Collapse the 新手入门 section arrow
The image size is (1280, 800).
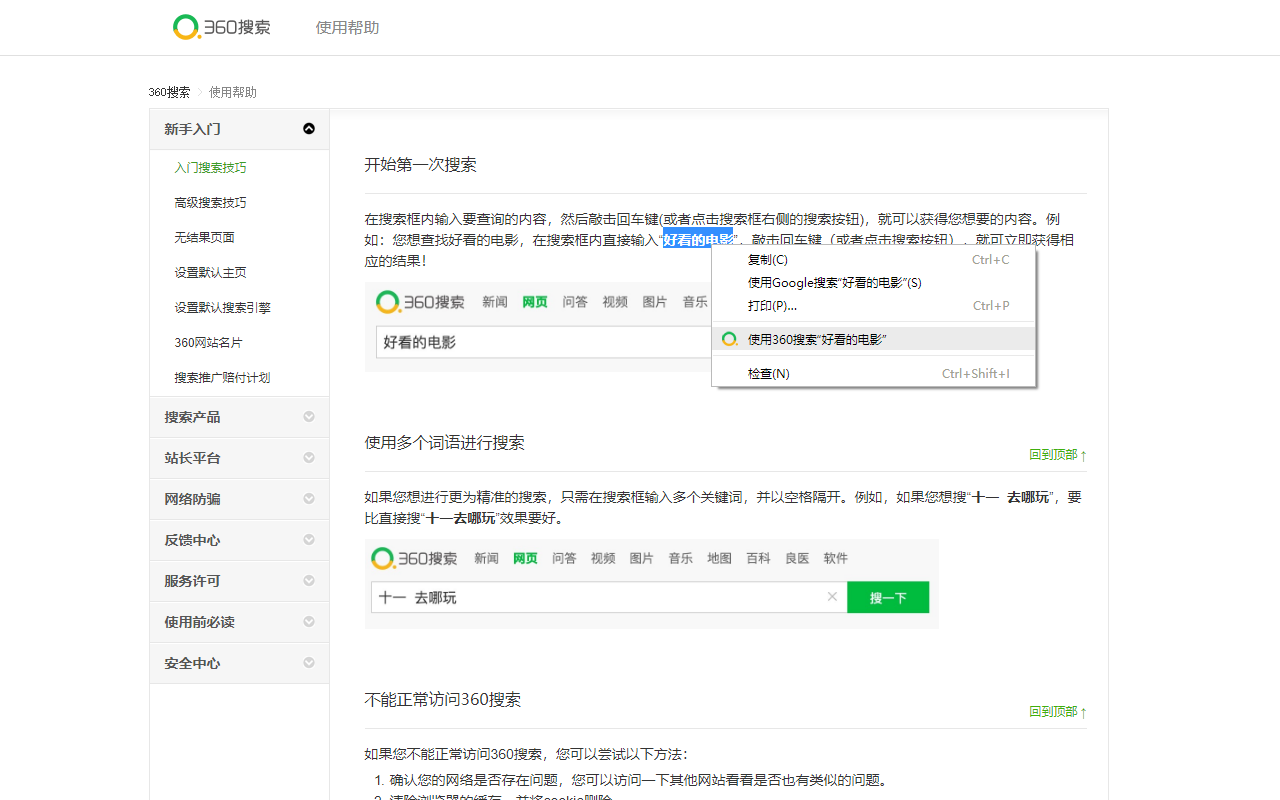pos(309,129)
